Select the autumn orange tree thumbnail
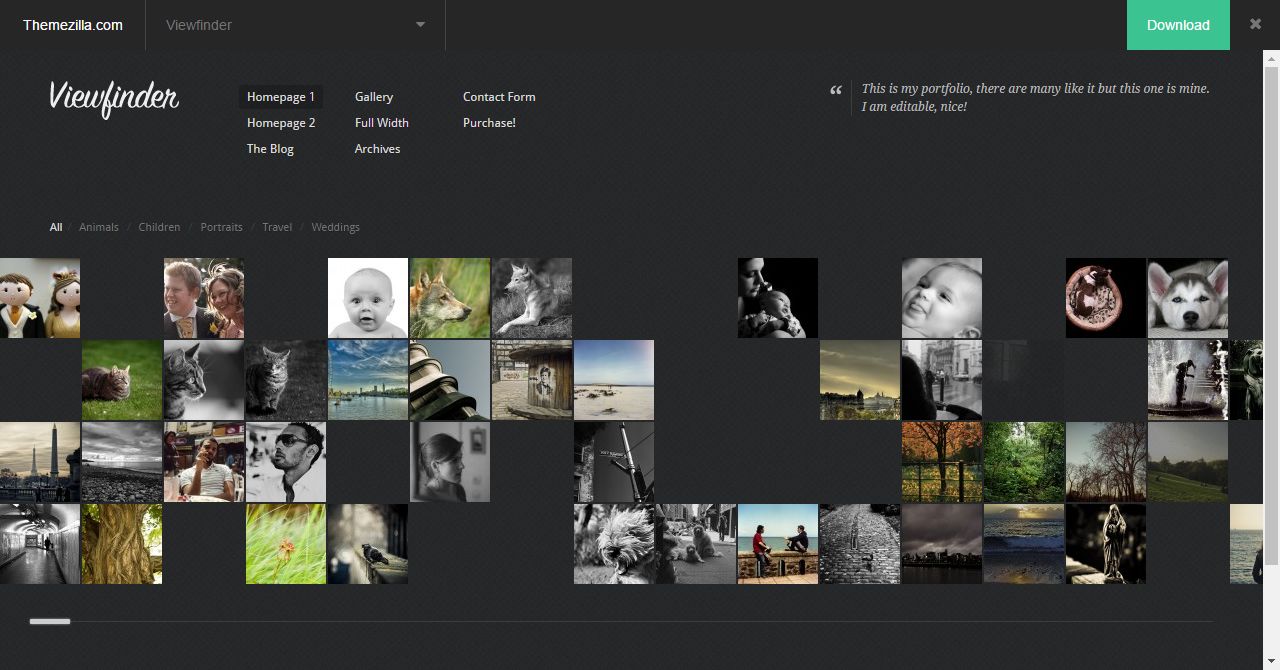 [x=941, y=462]
